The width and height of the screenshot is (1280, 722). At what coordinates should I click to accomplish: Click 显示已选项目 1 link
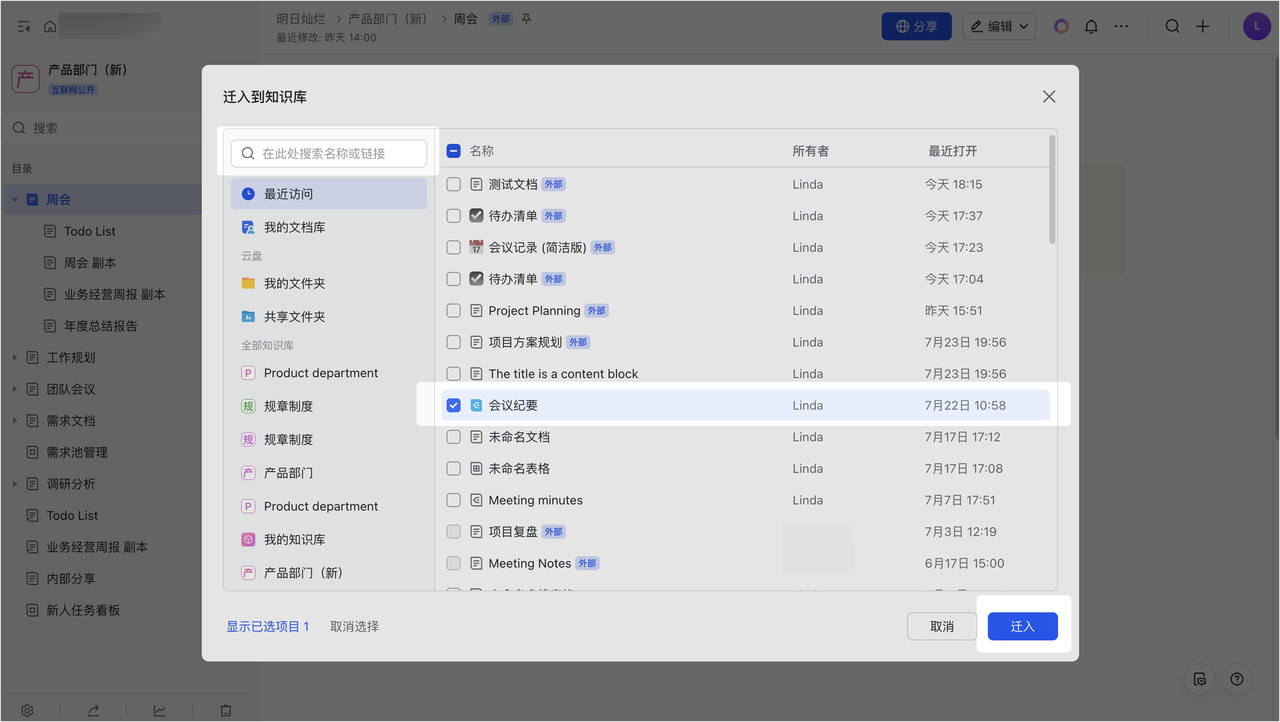[268, 626]
